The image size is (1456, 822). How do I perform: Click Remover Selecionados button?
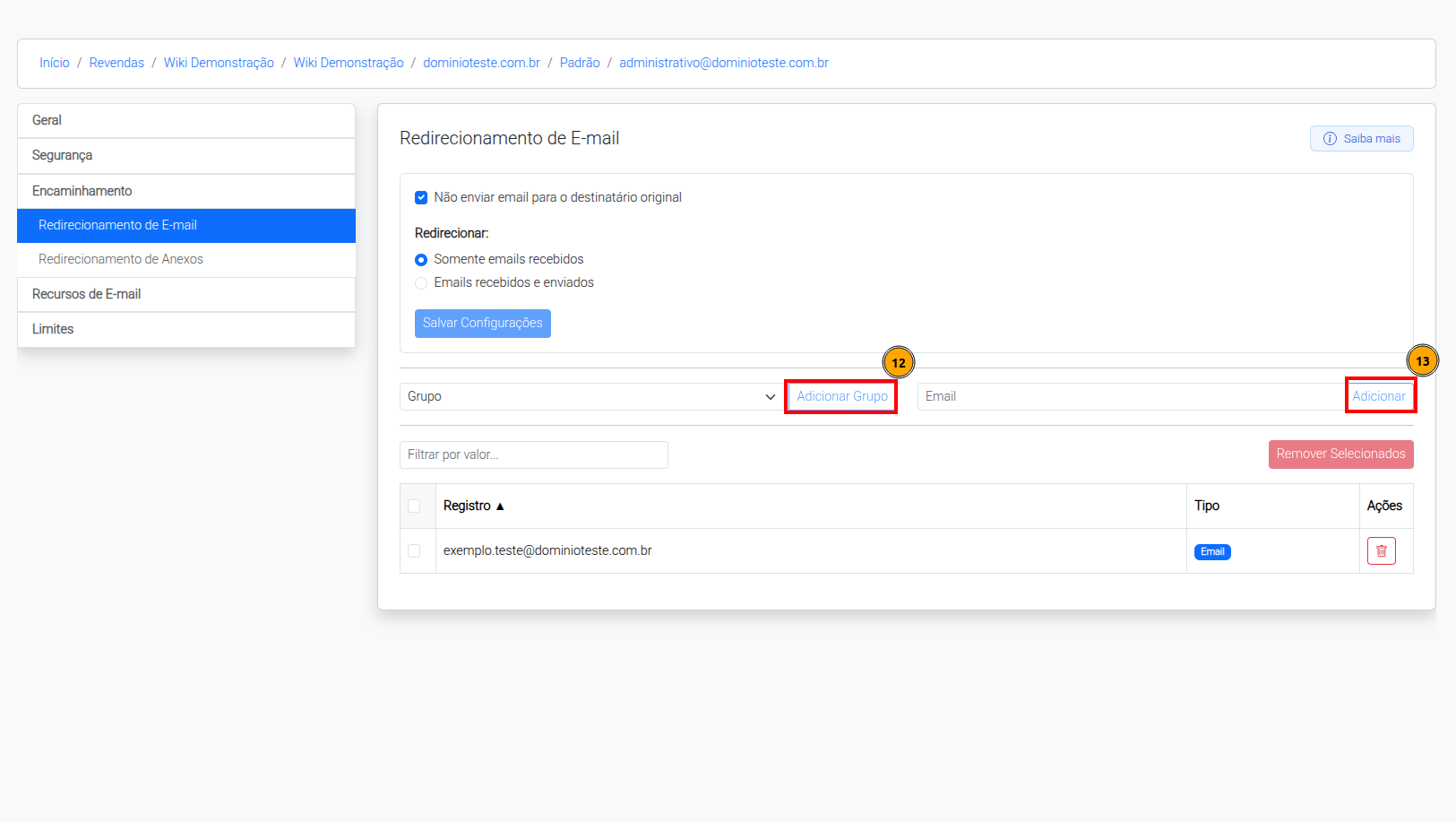point(1341,454)
